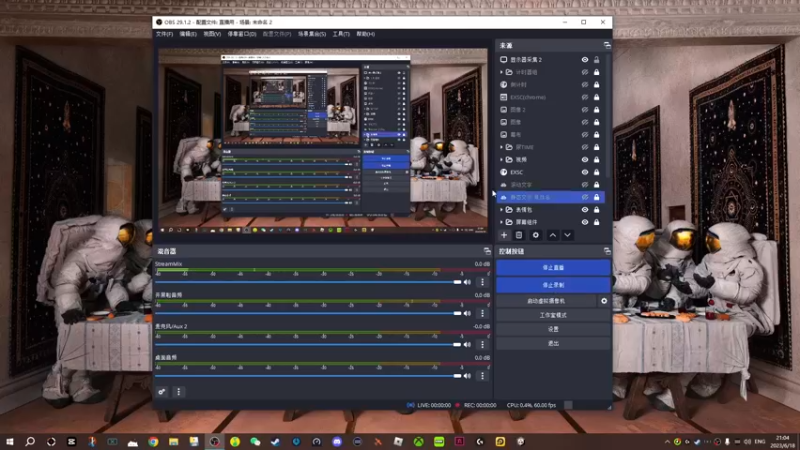Move selected source up
Viewport: 800px width, 450px height.
(x=553, y=235)
